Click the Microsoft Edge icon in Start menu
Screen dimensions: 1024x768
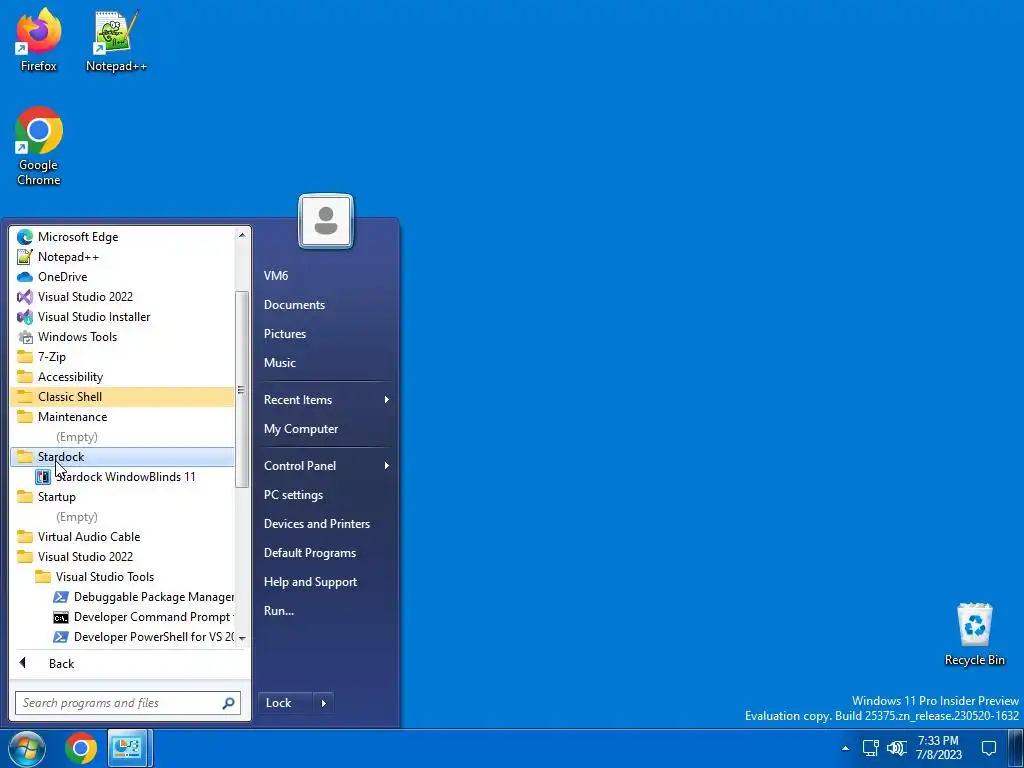pyautogui.click(x=25, y=237)
